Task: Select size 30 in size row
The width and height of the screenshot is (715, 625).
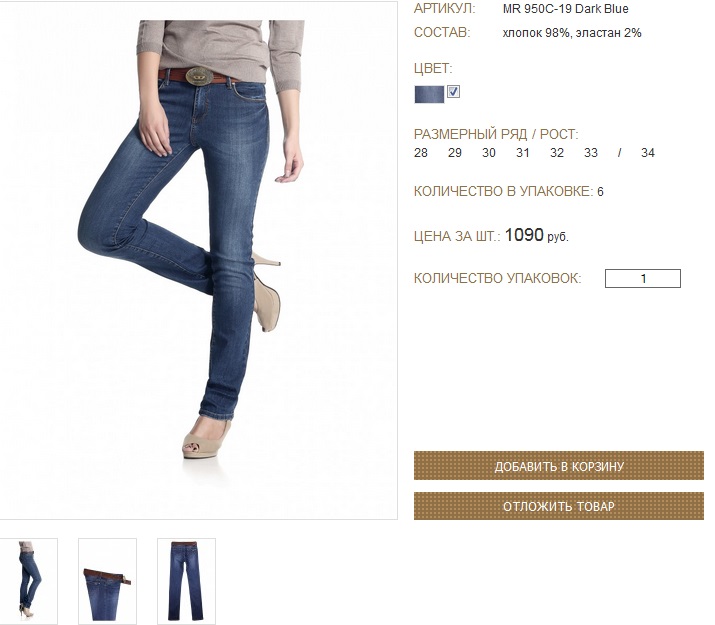Action: pos(489,153)
